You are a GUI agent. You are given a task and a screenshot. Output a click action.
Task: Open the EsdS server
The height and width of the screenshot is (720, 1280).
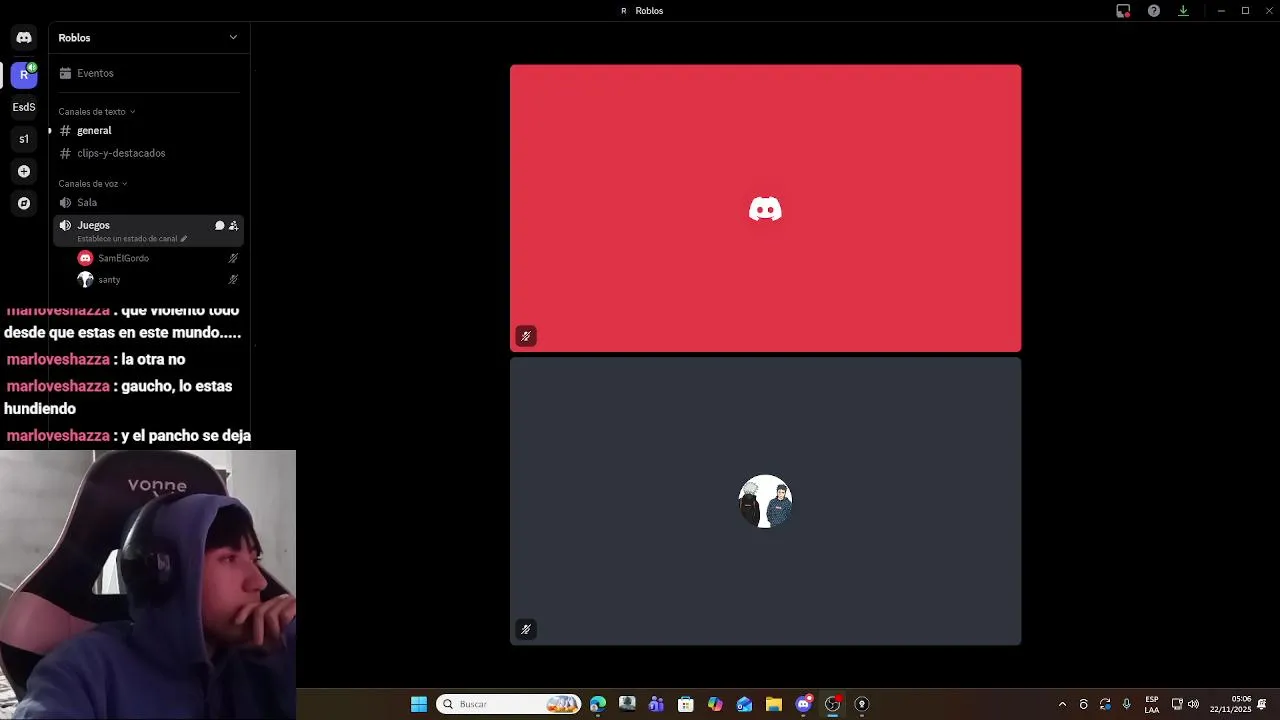(x=24, y=107)
